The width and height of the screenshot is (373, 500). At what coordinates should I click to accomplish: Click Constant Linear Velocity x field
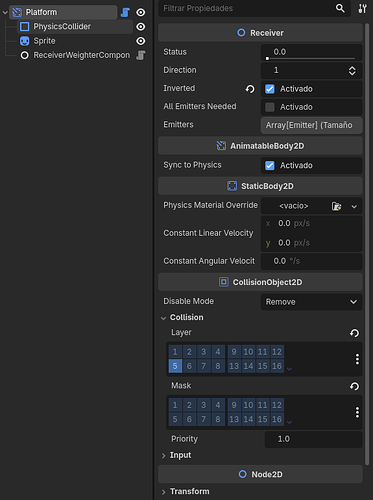[312, 223]
